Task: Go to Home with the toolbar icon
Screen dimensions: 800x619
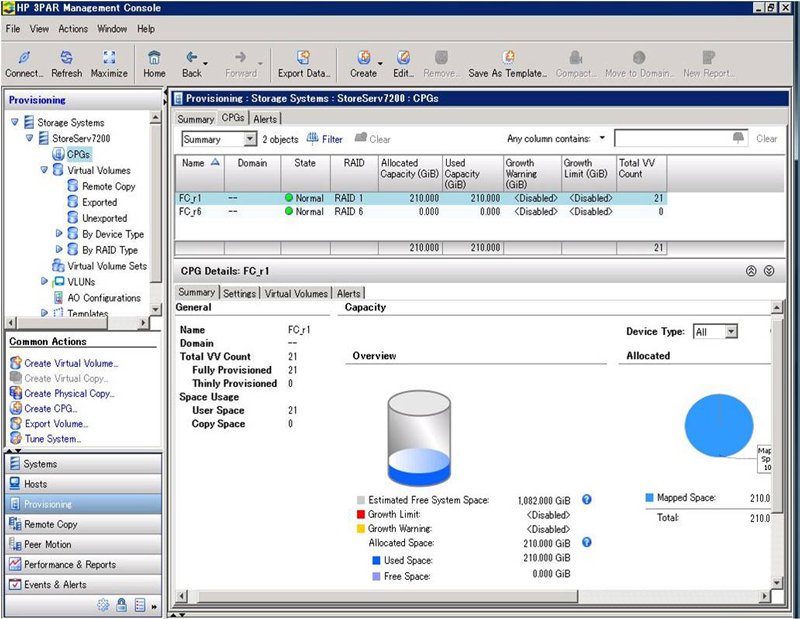Action: tap(154, 57)
